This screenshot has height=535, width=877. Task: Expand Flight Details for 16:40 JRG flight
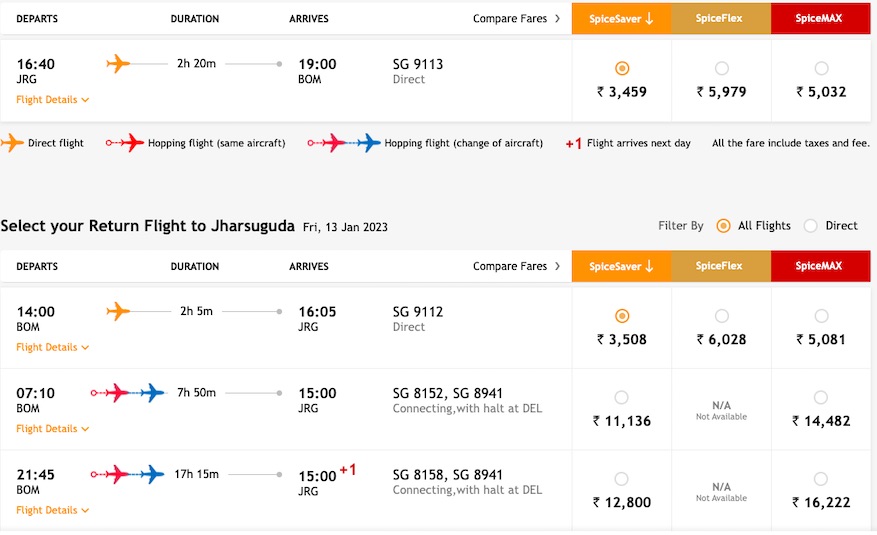pos(52,100)
